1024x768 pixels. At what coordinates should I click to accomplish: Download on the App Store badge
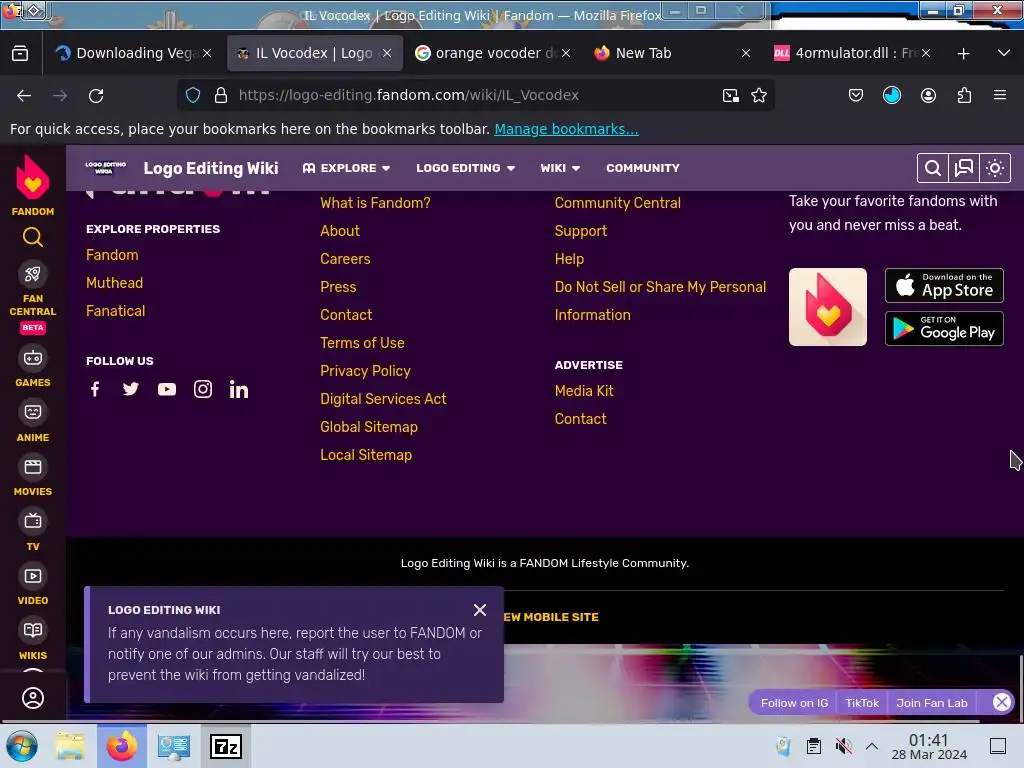[944, 285]
